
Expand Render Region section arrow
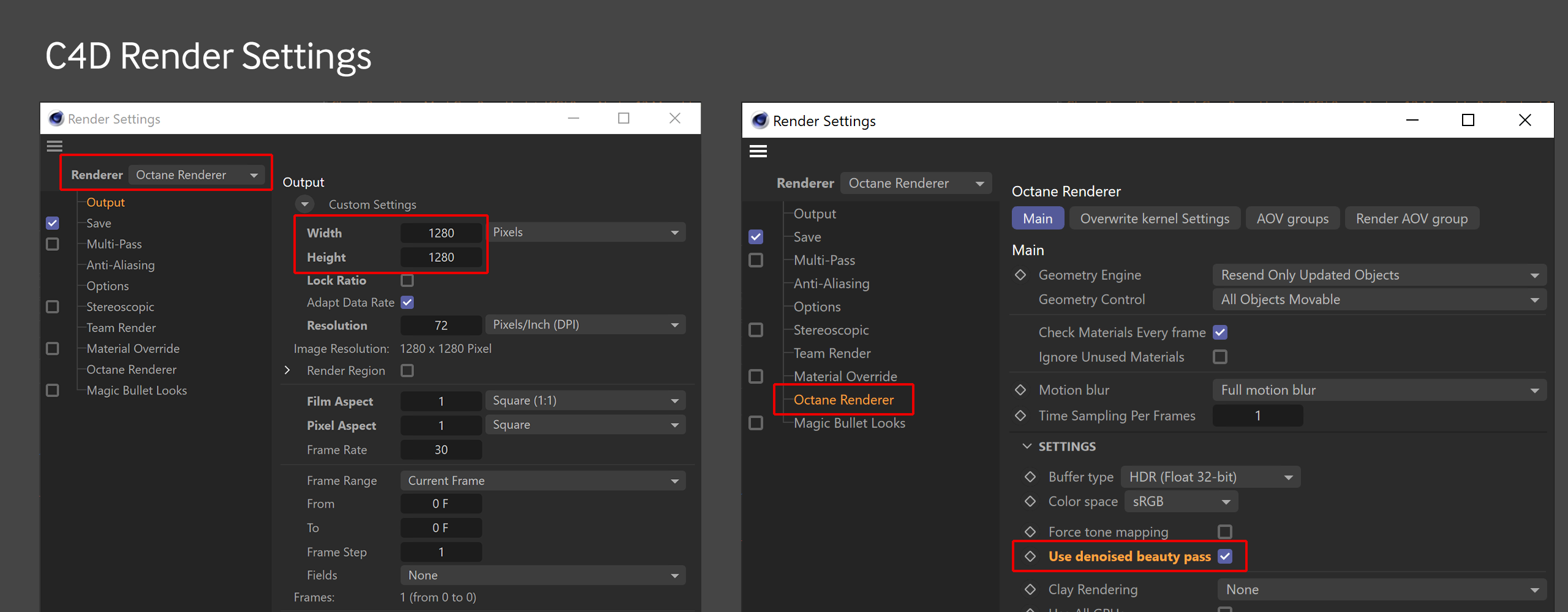[287, 370]
